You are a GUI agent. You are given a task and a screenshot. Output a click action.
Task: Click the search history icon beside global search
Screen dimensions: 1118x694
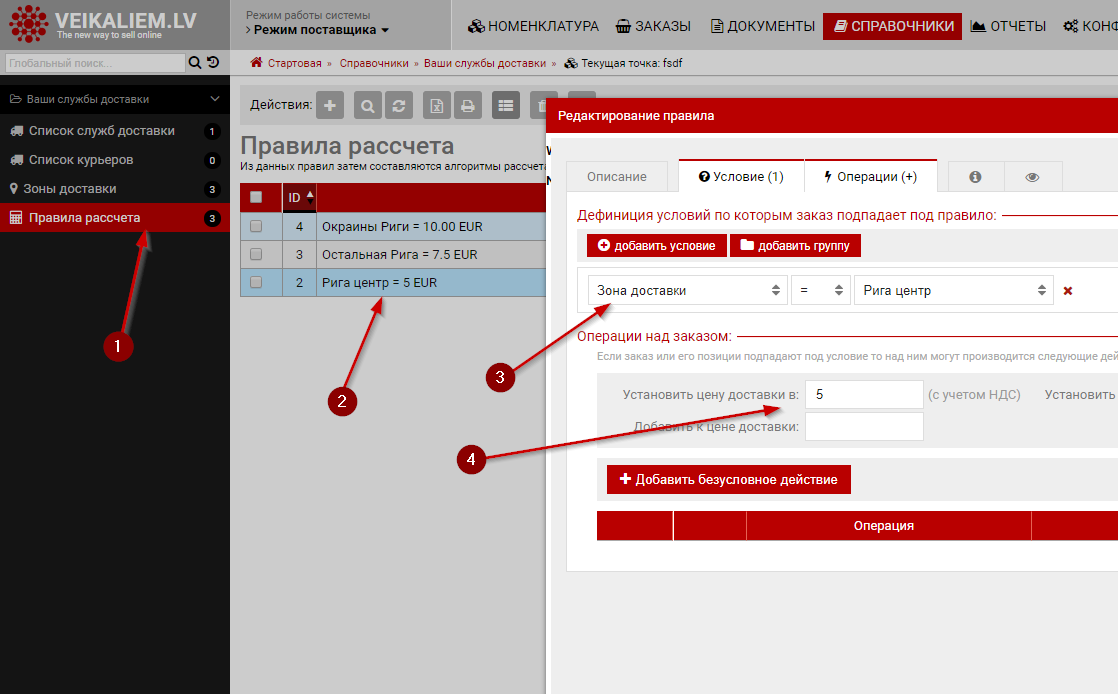[x=213, y=63]
